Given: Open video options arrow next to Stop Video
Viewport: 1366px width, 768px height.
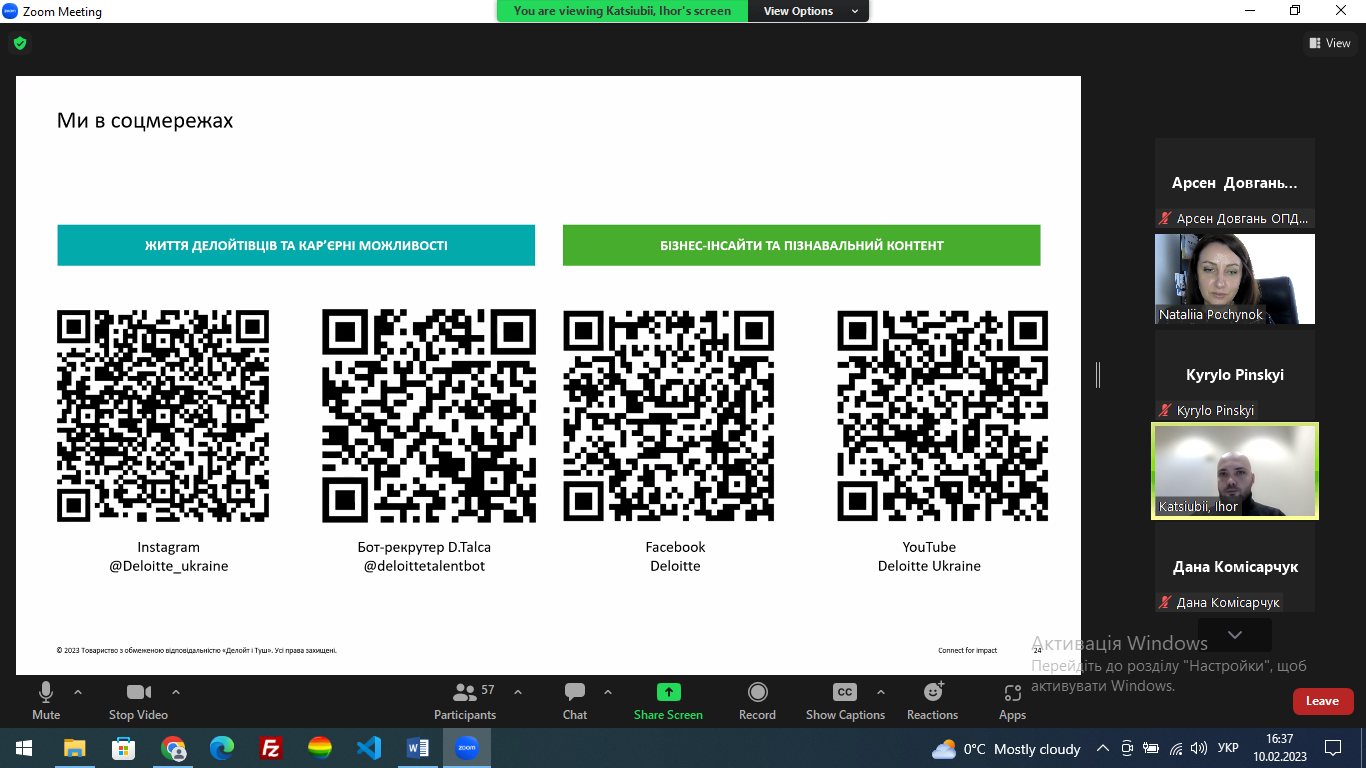Looking at the screenshot, I should click(x=176, y=692).
